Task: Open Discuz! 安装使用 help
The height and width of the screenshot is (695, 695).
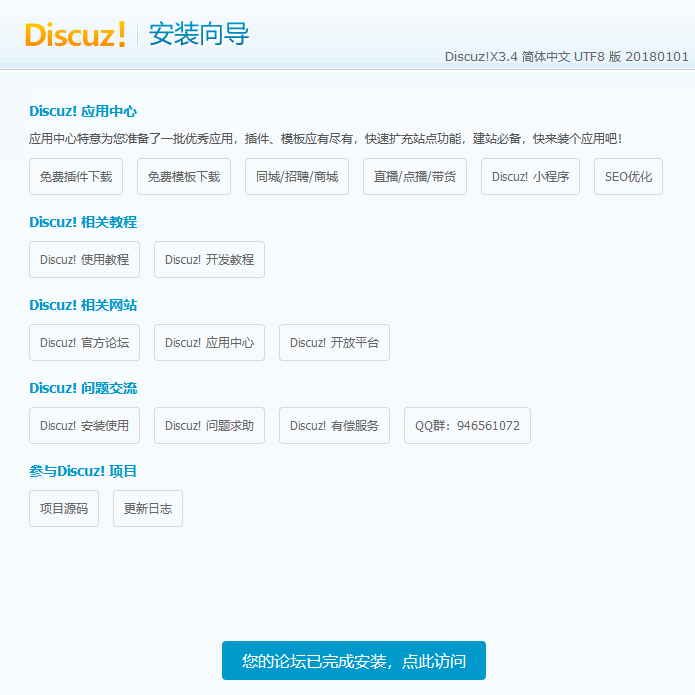Action: pos(85,426)
